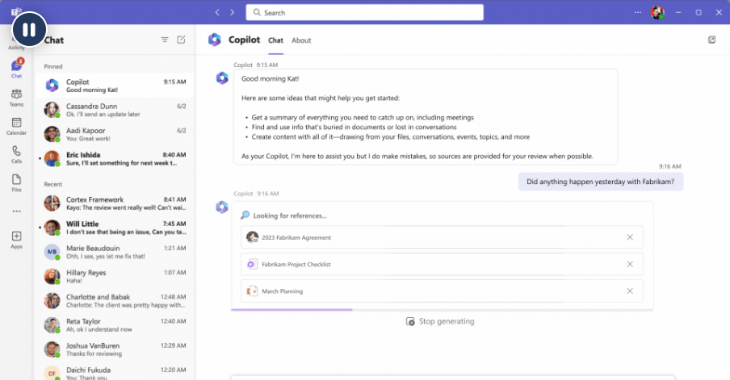Open the Files section in the sidebar

tap(16, 183)
